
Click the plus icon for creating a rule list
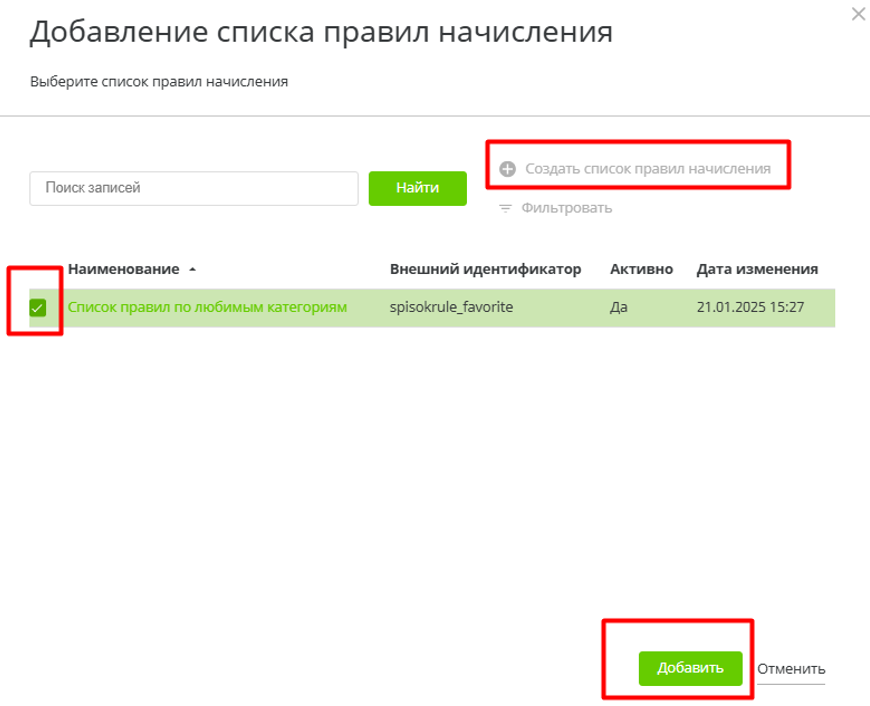[x=507, y=169]
